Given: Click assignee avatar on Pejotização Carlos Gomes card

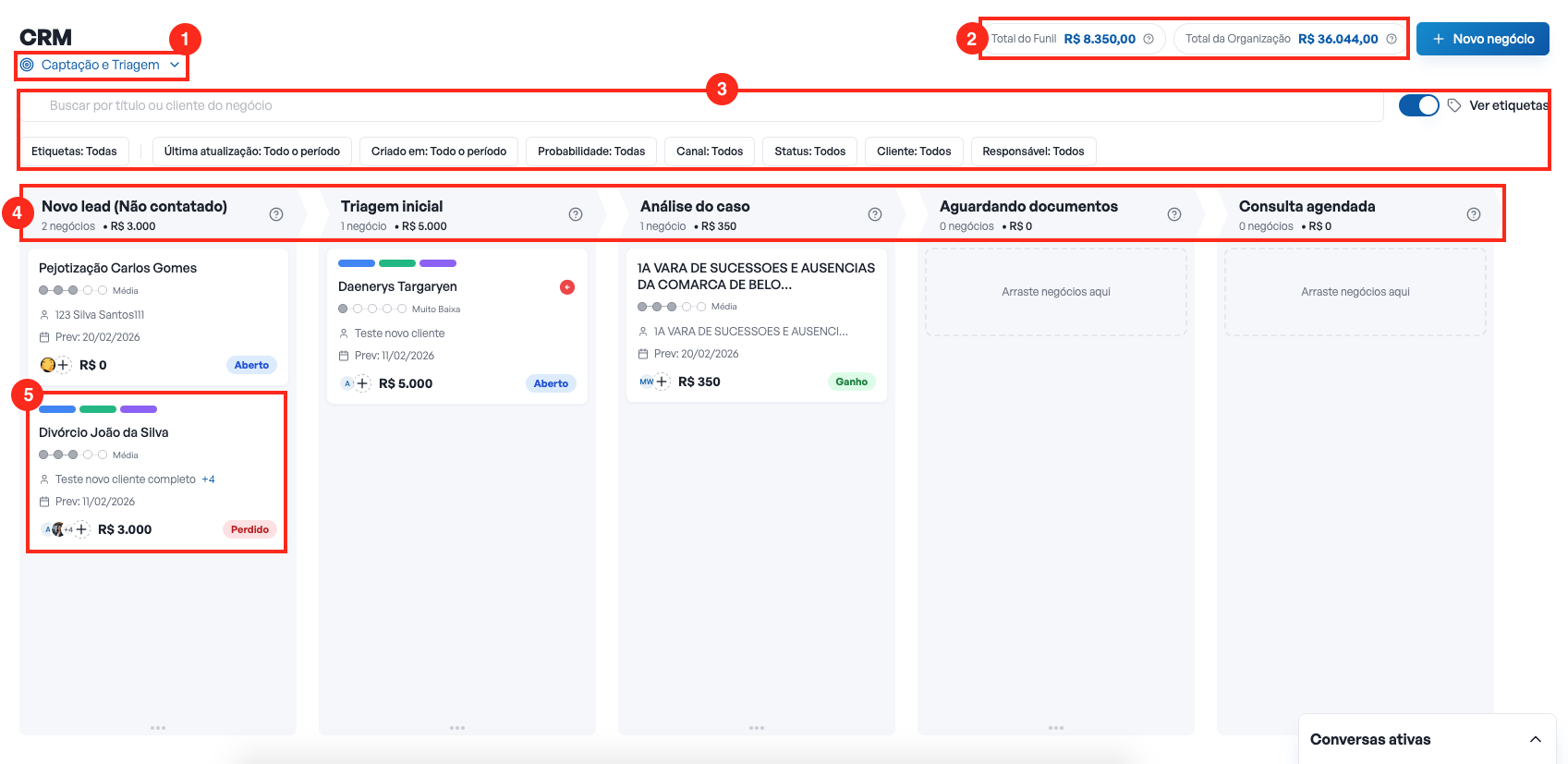Looking at the screenshot, I should [47, 365].
